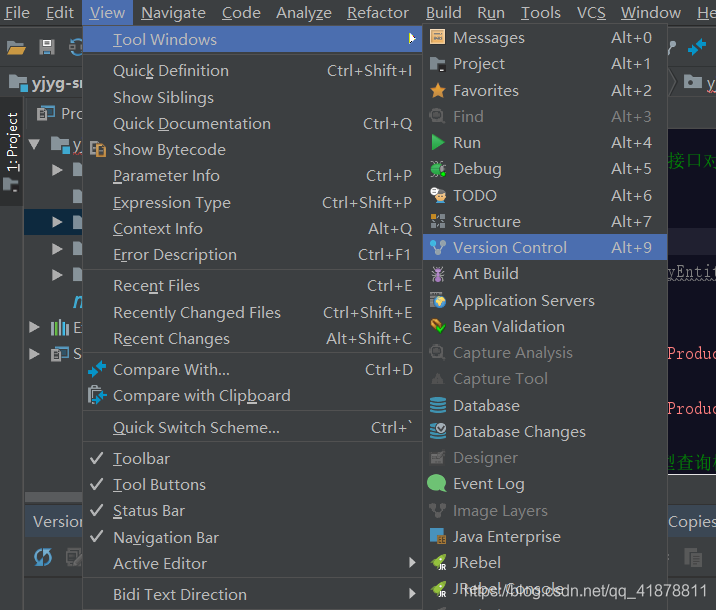
Task: Click the Version Control panel tab
Action: [x=56, y=521]
